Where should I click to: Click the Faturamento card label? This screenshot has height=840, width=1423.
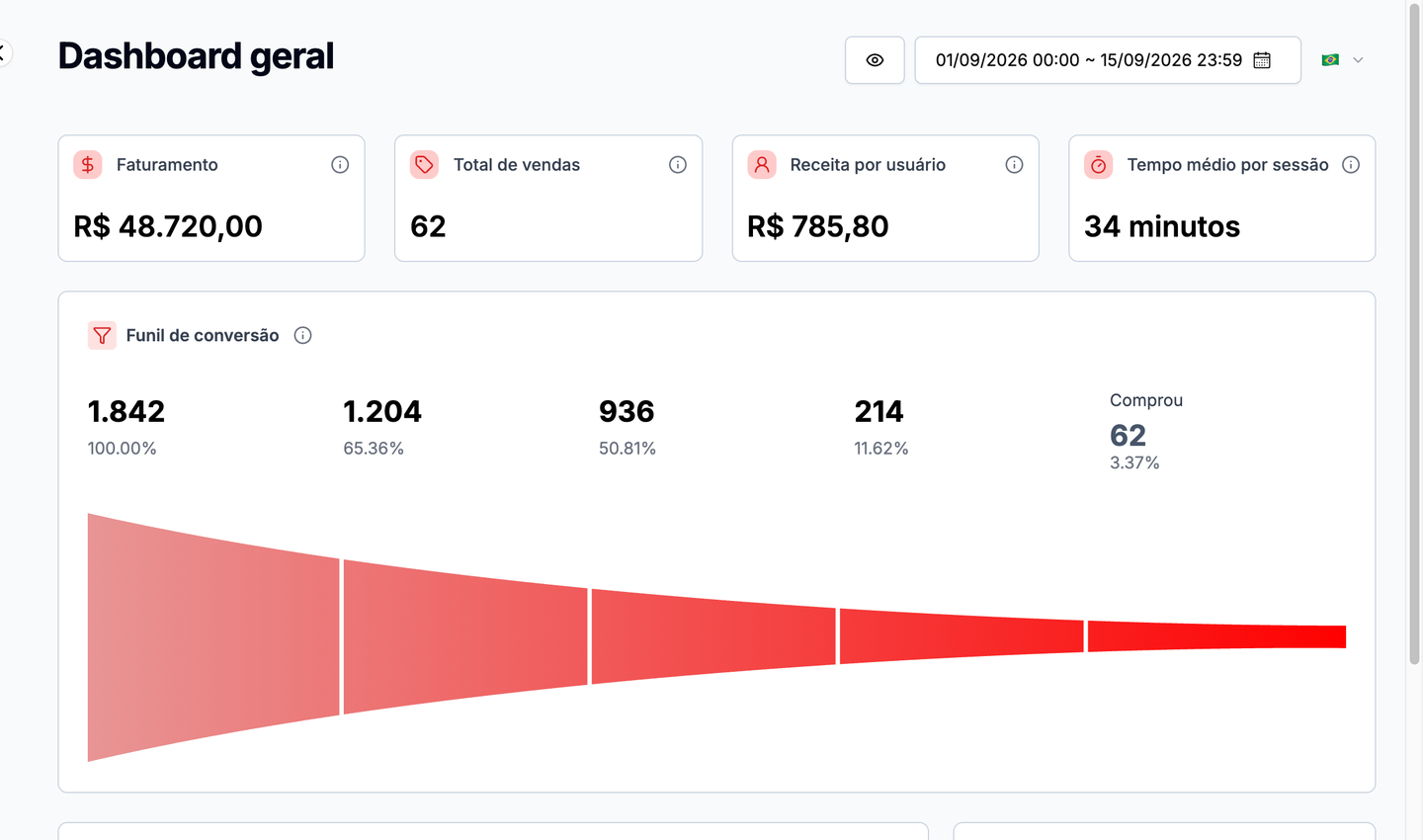[167, 165]
